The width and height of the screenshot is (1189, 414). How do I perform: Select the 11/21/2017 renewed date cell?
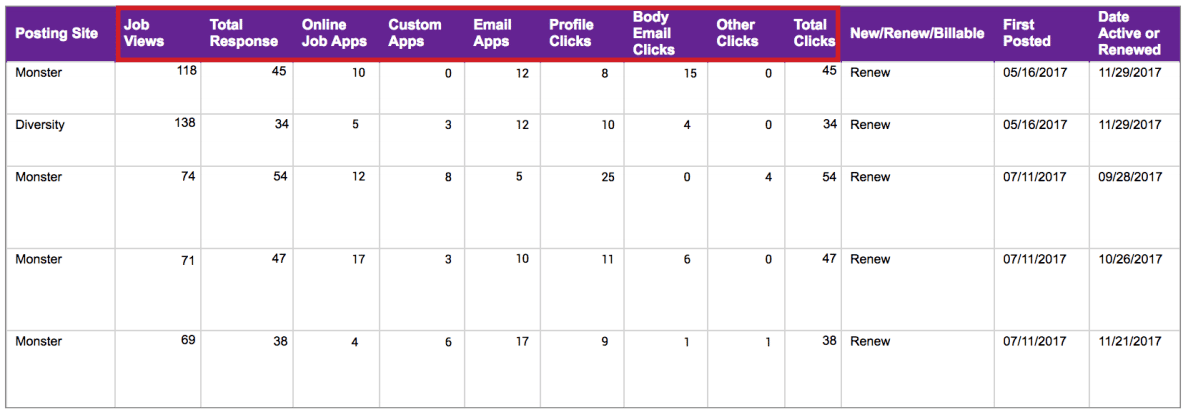1129,341
